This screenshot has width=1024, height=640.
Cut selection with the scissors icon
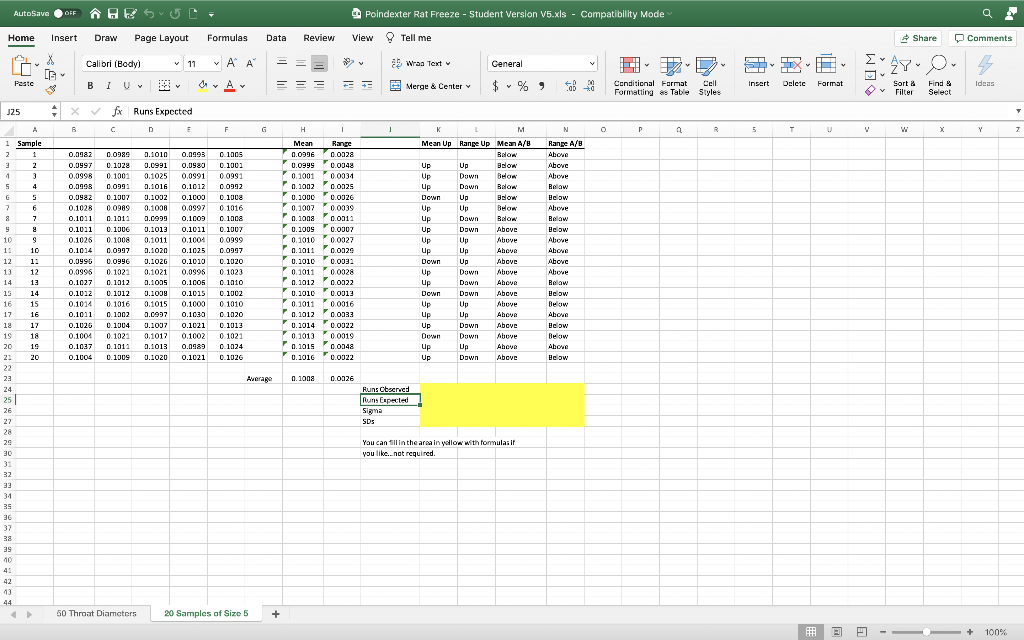50,60
